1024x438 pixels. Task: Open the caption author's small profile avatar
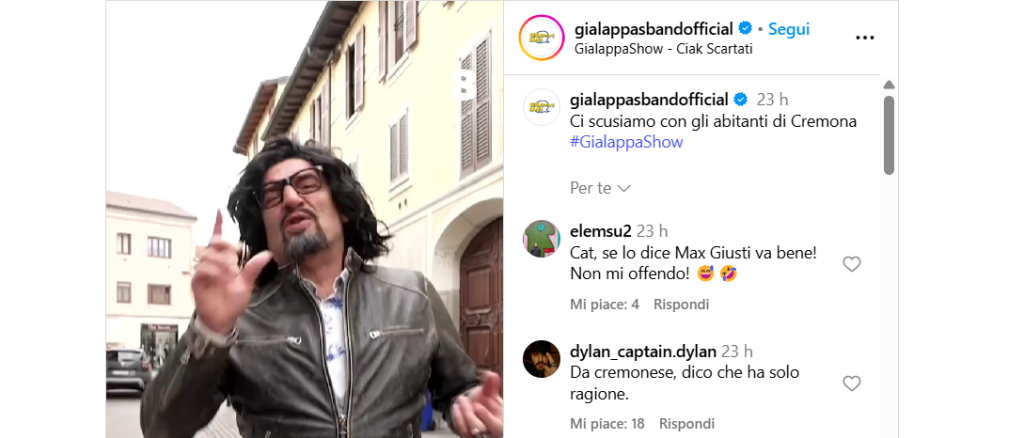tap(541, 107)
